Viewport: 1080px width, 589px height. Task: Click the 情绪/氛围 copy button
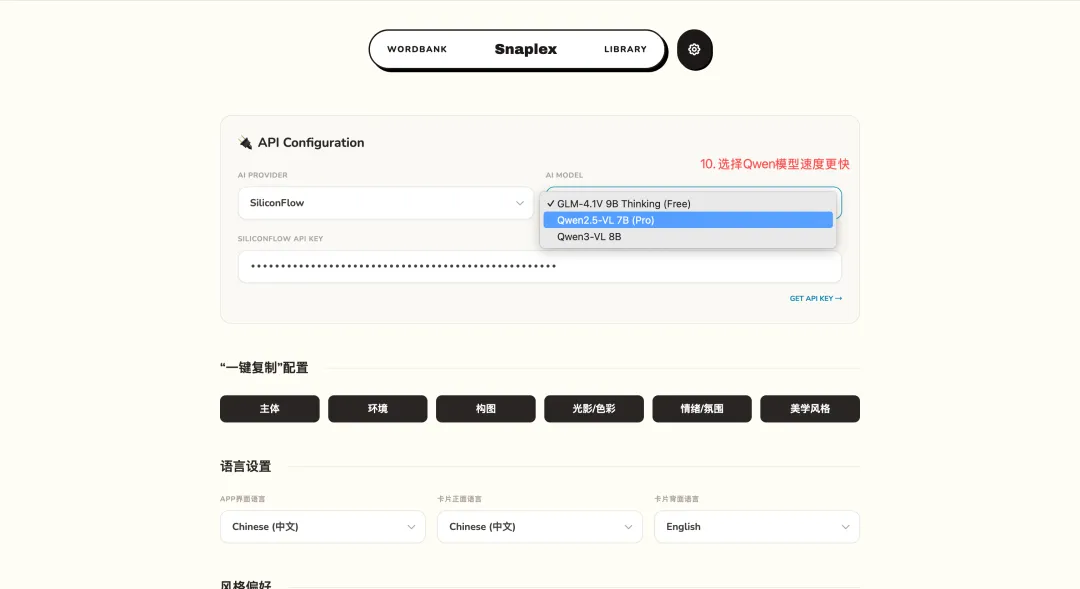coord(702,409)
